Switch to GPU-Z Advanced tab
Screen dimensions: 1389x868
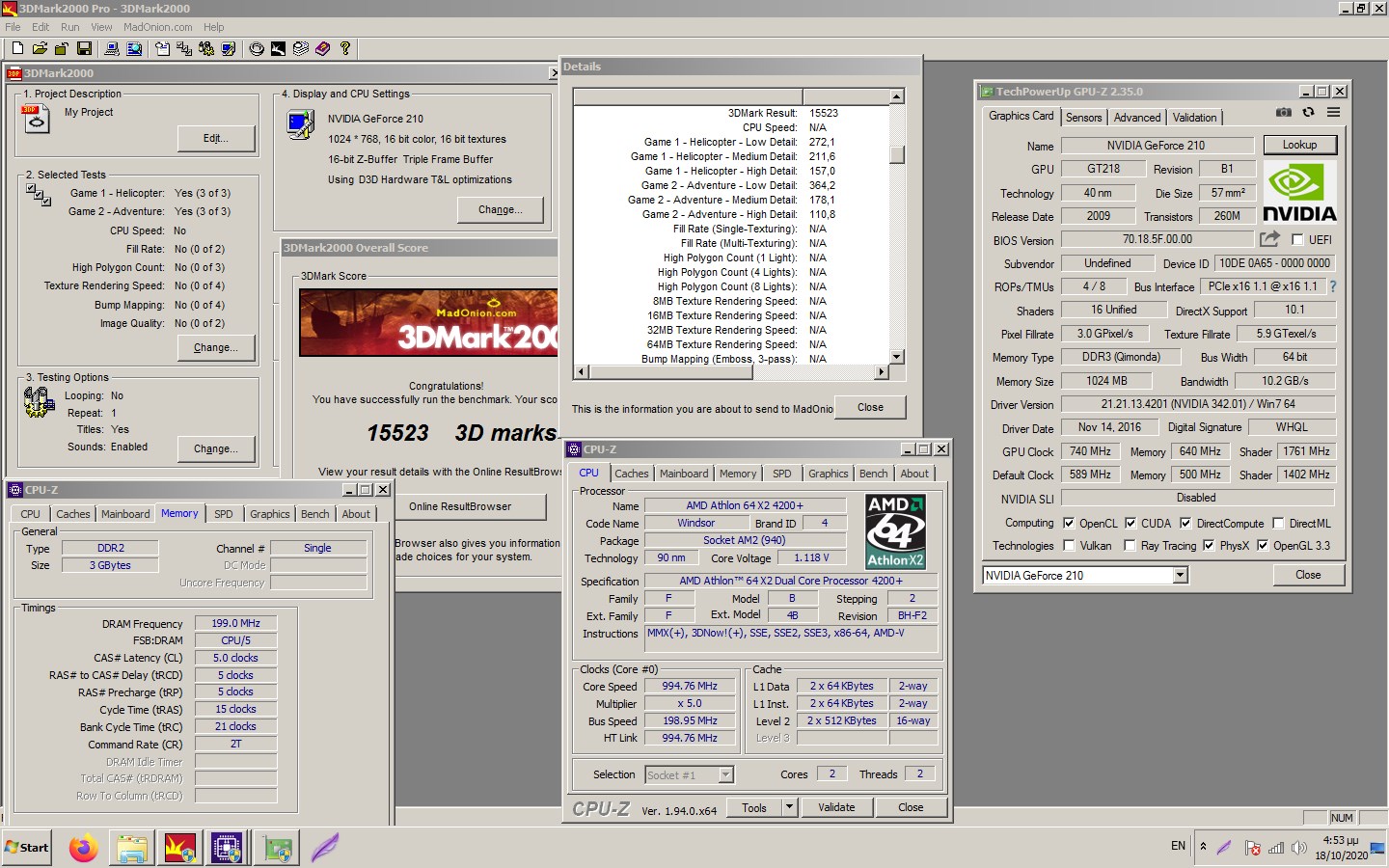pos(1137,118)
